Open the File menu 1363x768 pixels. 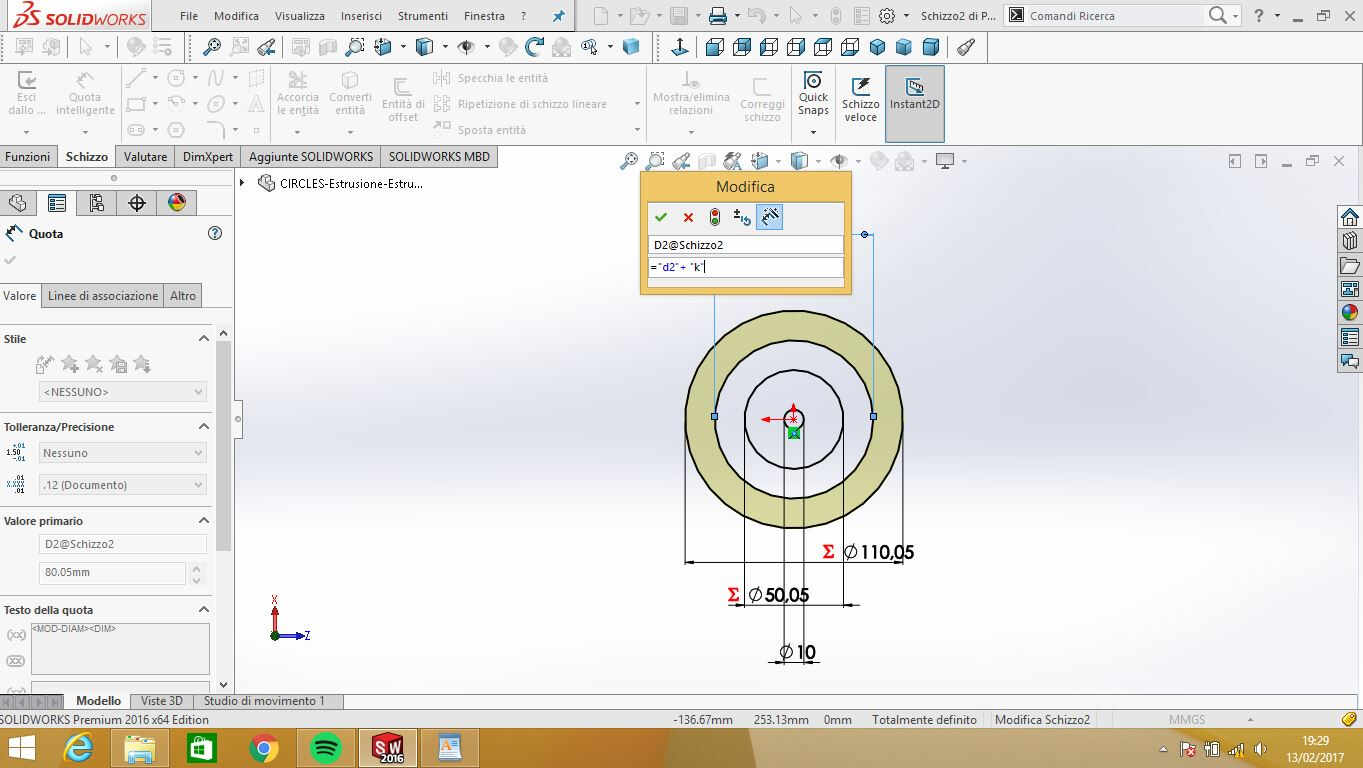[x=189, y=16]
